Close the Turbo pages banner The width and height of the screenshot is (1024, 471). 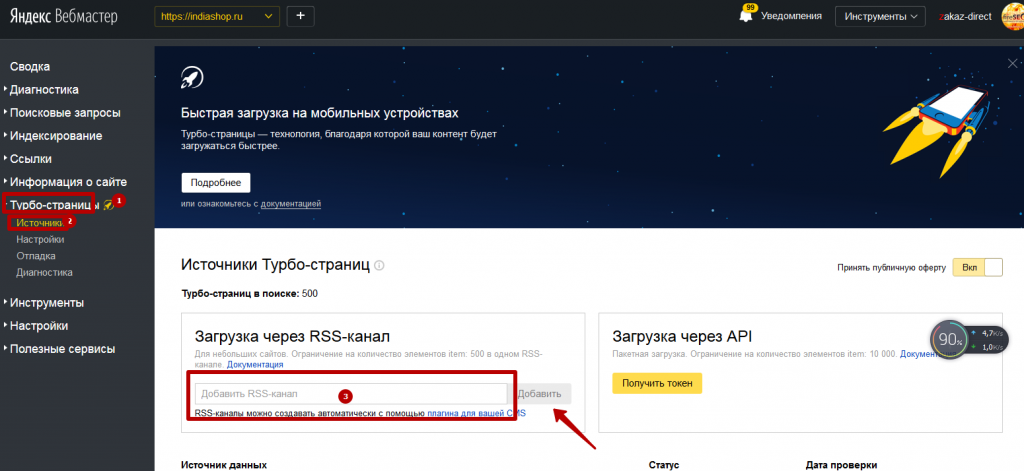1012,62
